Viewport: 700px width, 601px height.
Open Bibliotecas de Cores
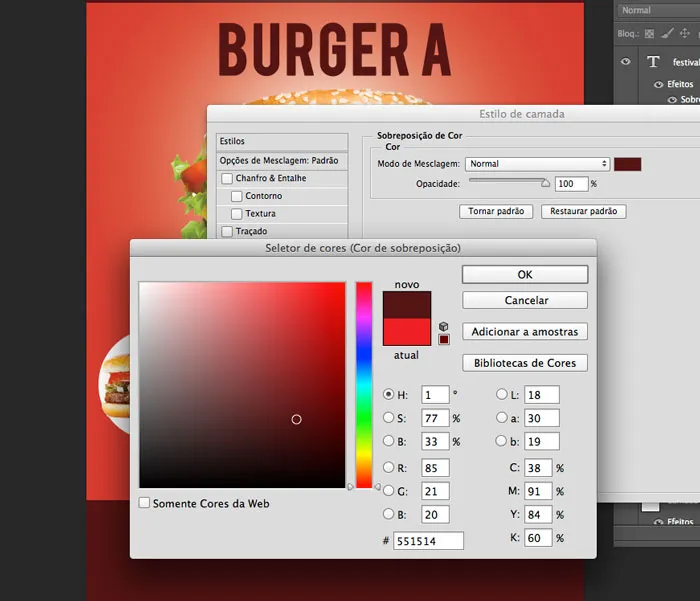click(x=525, y=363)
